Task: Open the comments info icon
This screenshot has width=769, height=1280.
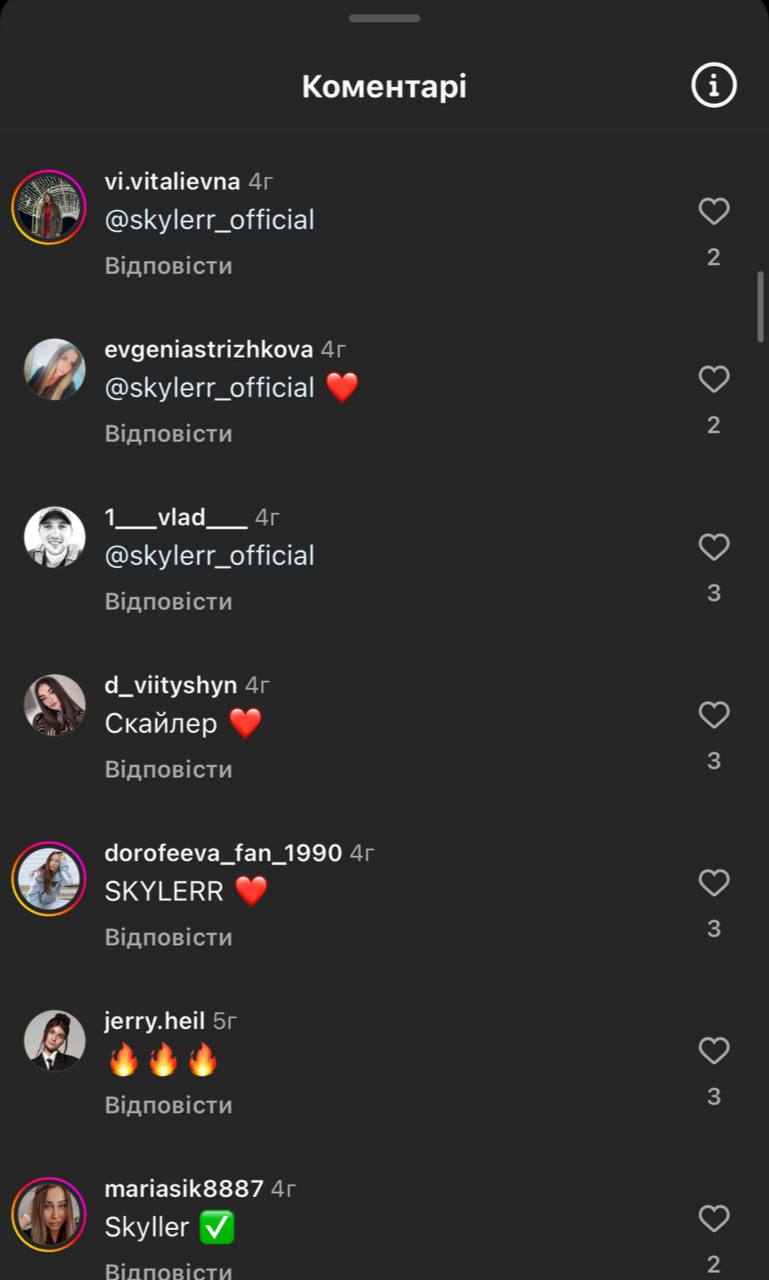Action: tap(713, 86)
